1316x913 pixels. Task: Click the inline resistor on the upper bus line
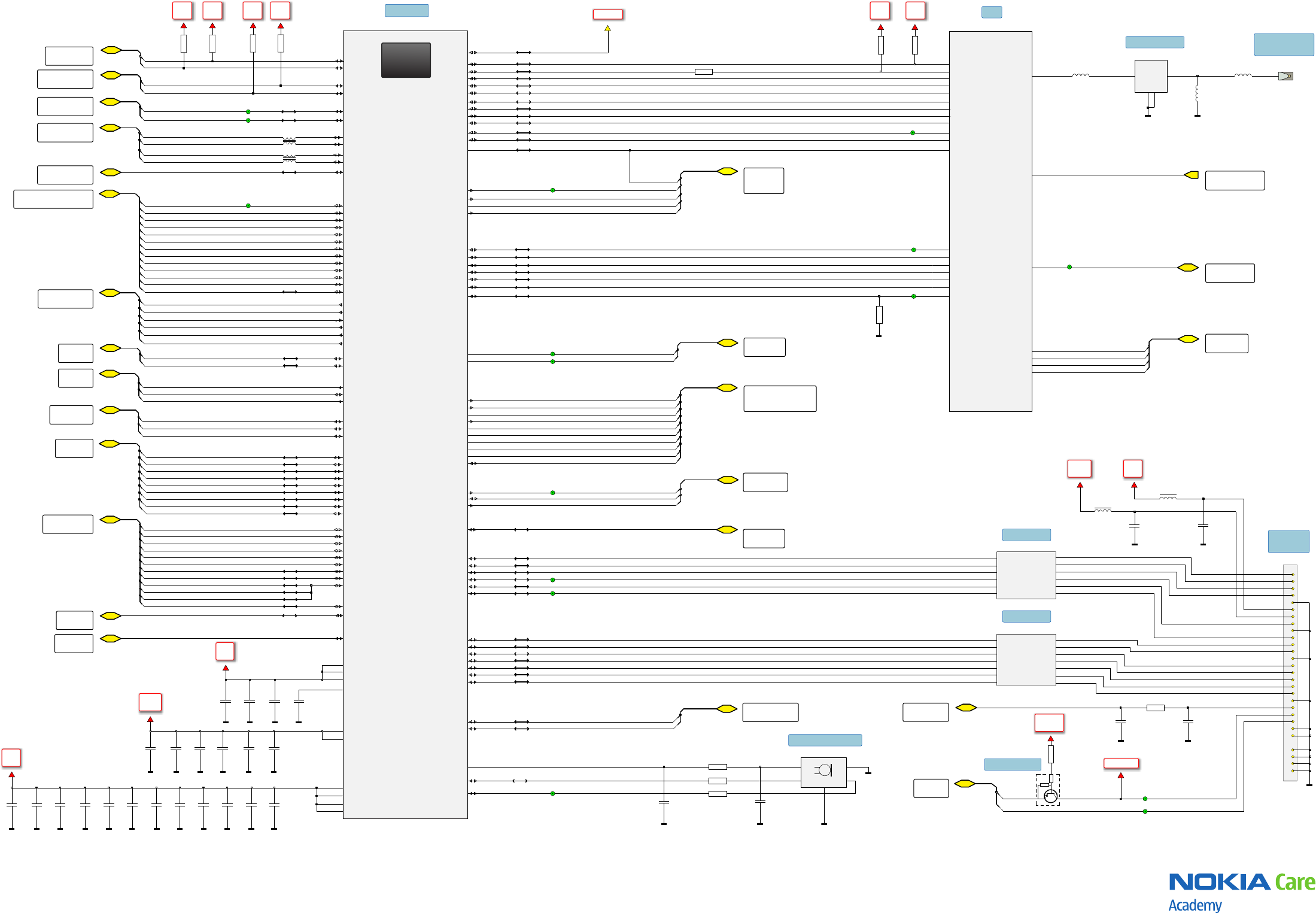click(x=703, y=72)
